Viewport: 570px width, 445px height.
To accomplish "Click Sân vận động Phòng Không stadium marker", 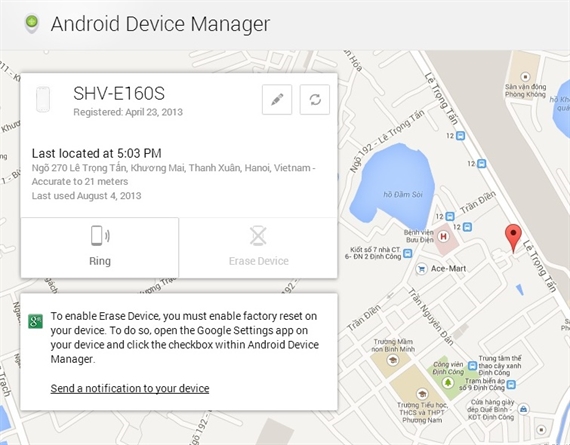I will tap(525, 77).
